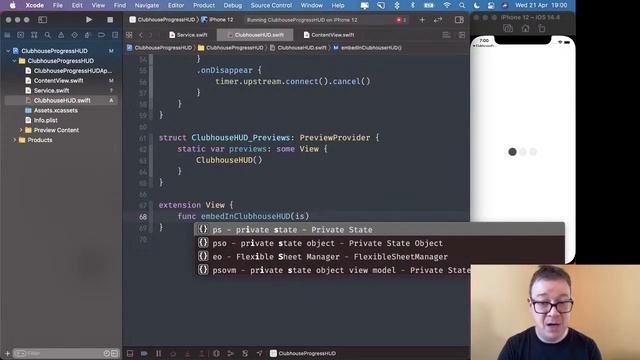Select ClubhouseHUD.swift in the navigator
This screenshot has height=360, width=640.
click(x=61, y=100)
